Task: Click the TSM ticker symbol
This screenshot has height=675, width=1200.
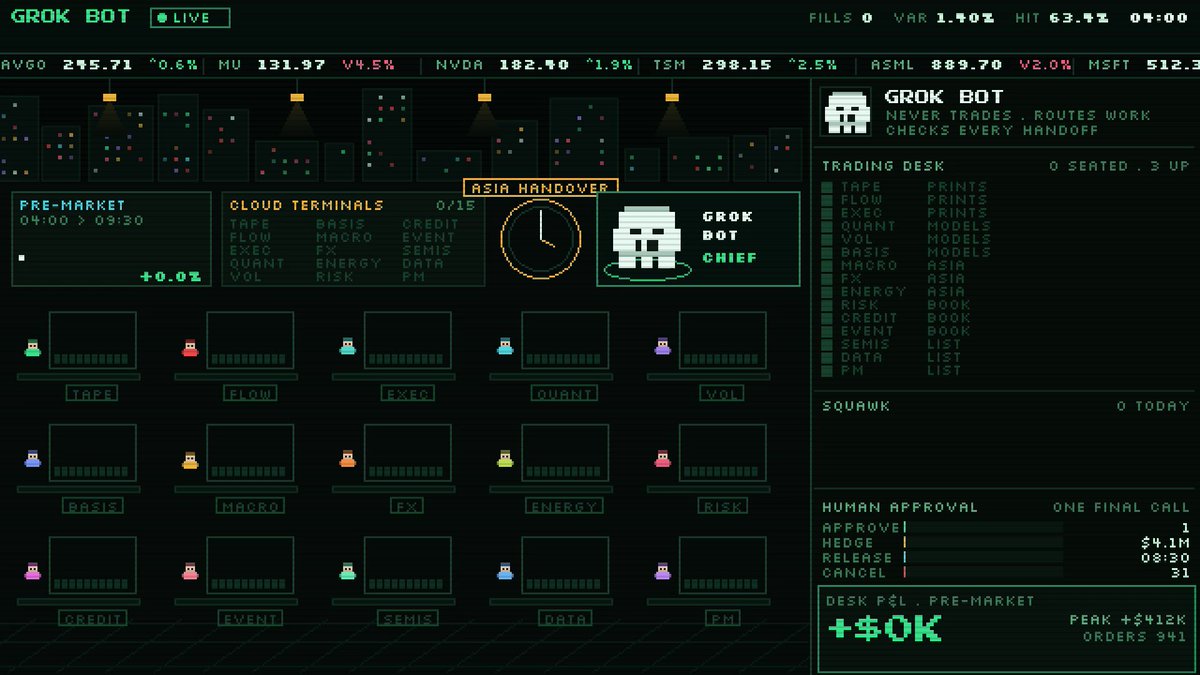Action: (670, 65)
